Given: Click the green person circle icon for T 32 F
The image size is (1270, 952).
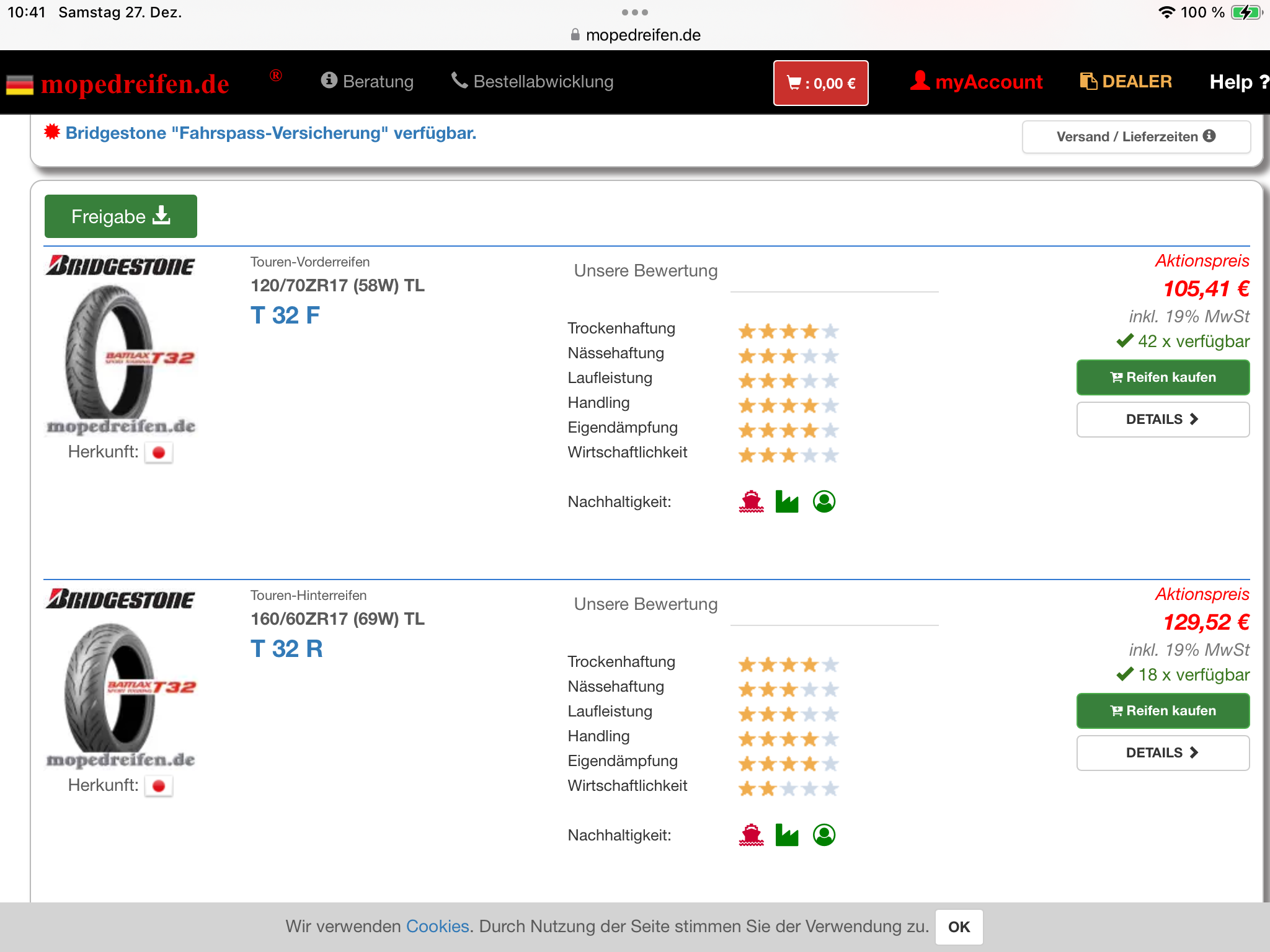Looking at the screenshot, I should (x=824, y=501).
